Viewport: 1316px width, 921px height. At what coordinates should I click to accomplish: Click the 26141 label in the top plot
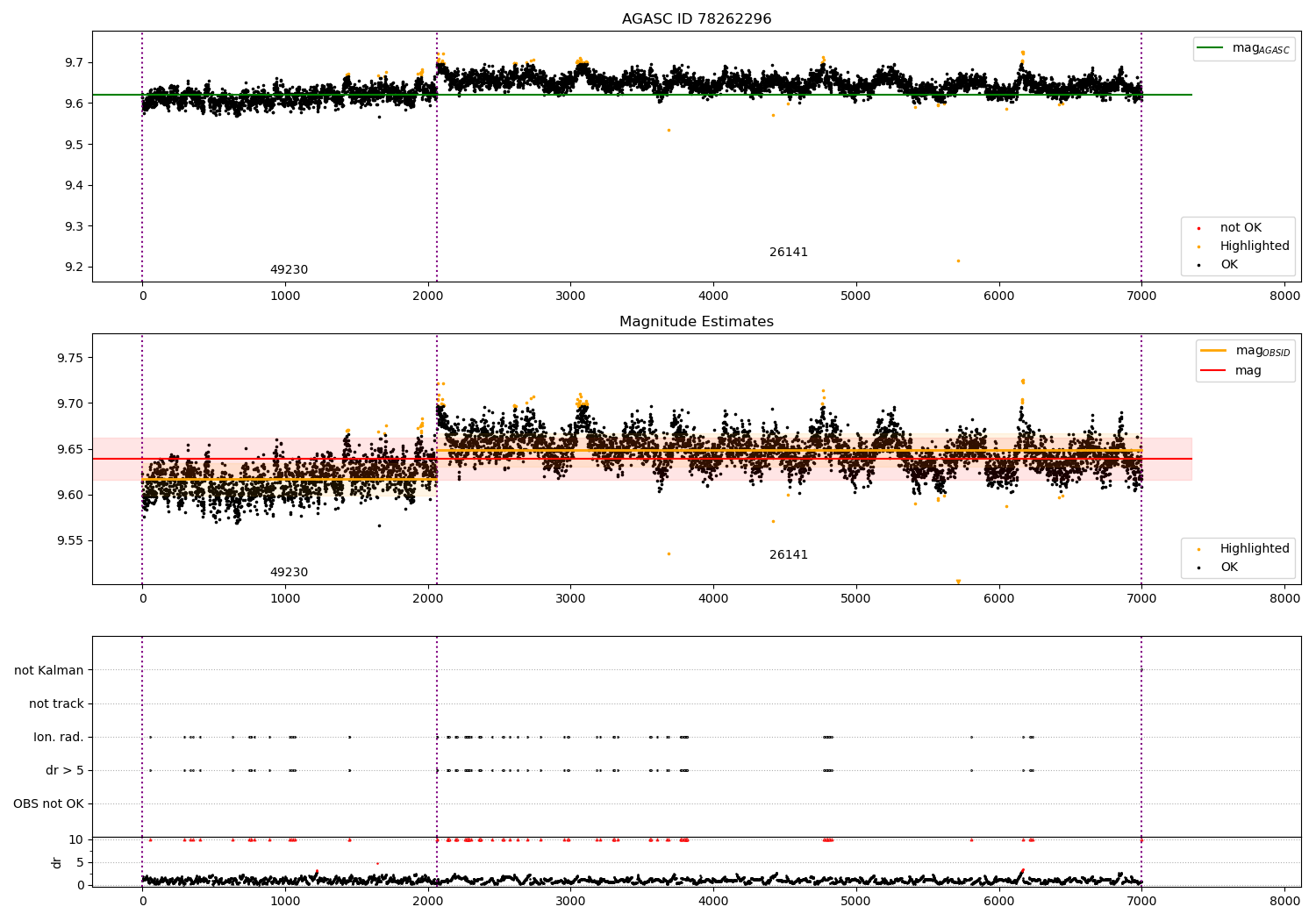click(x=789, y=253)
